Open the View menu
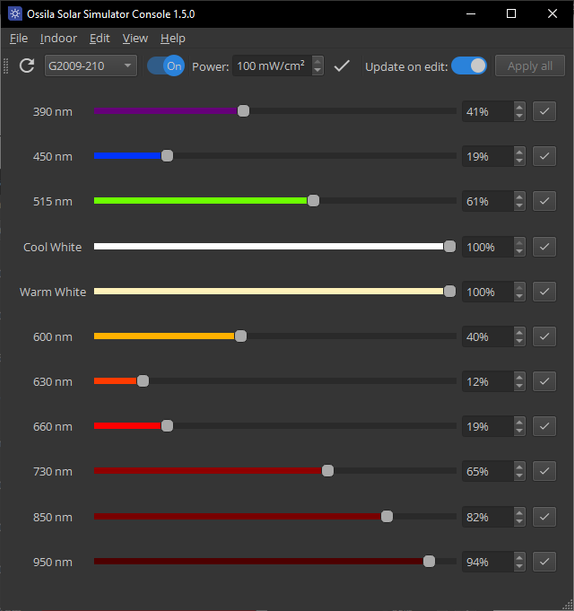This screenshot has width=574, height=611. (135, 38)
